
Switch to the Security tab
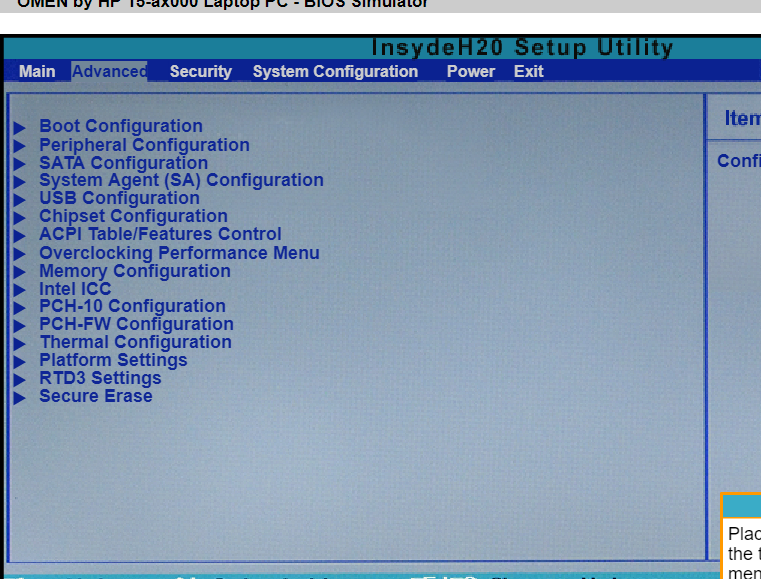tap(200, 71)
